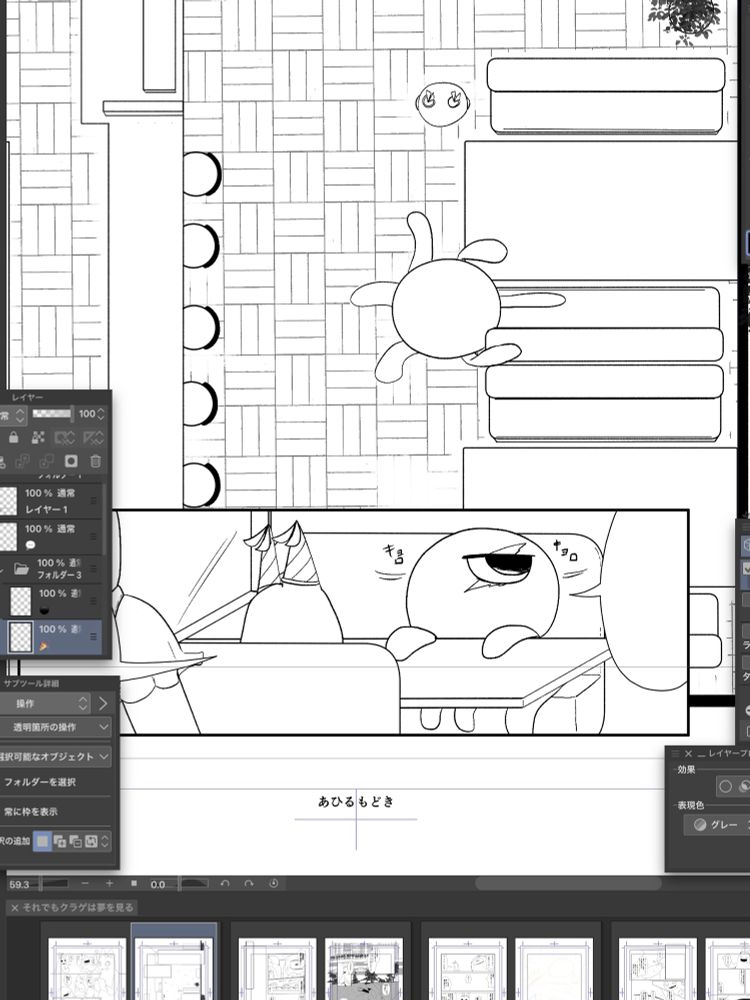
Task: Zoom out with the minus icon
Action: click(x=85, y=883)
